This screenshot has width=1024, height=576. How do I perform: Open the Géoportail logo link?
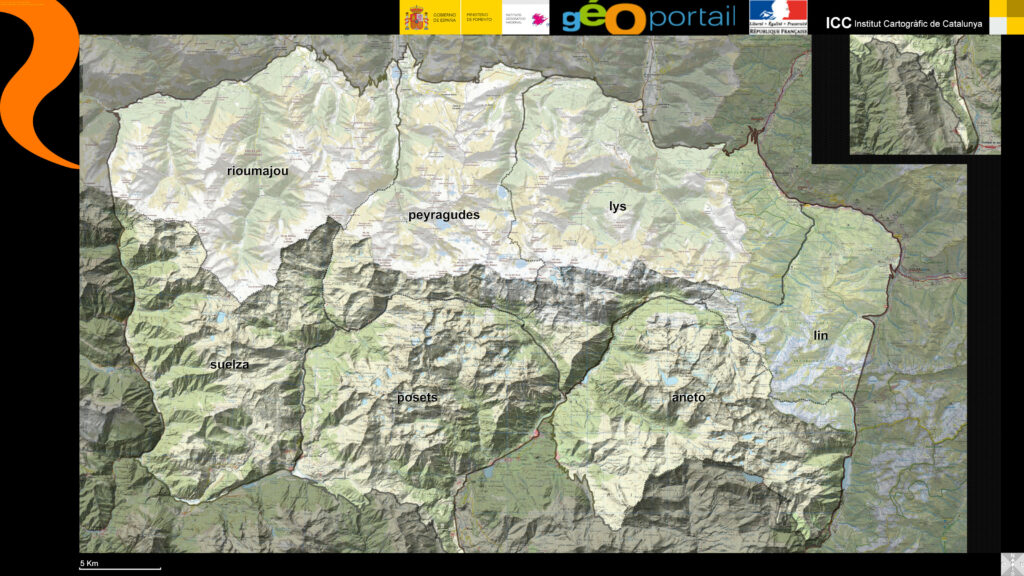(x=648, y=17)
